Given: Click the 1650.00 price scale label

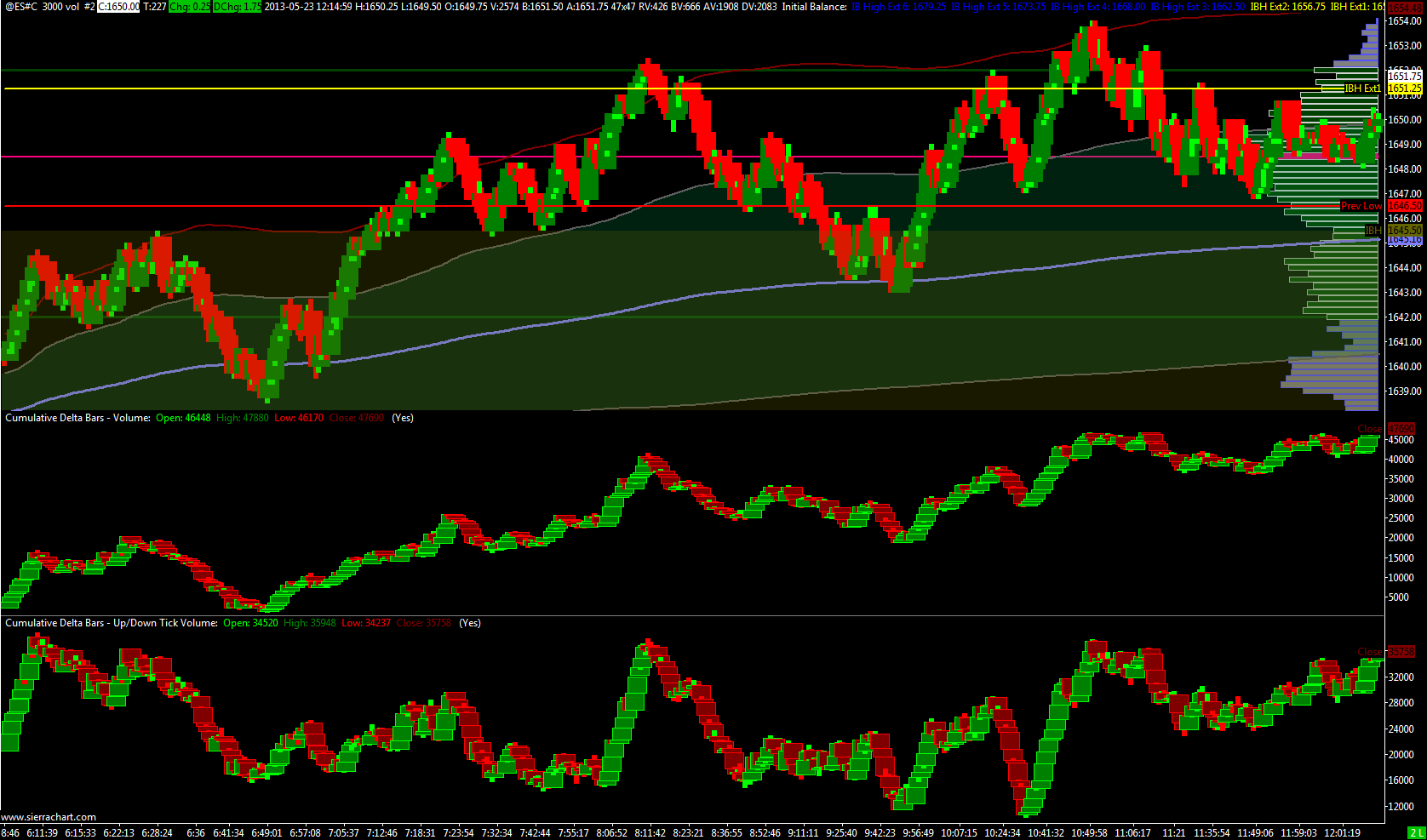Looking at the screenshot, I should (x=1405, y=120).
